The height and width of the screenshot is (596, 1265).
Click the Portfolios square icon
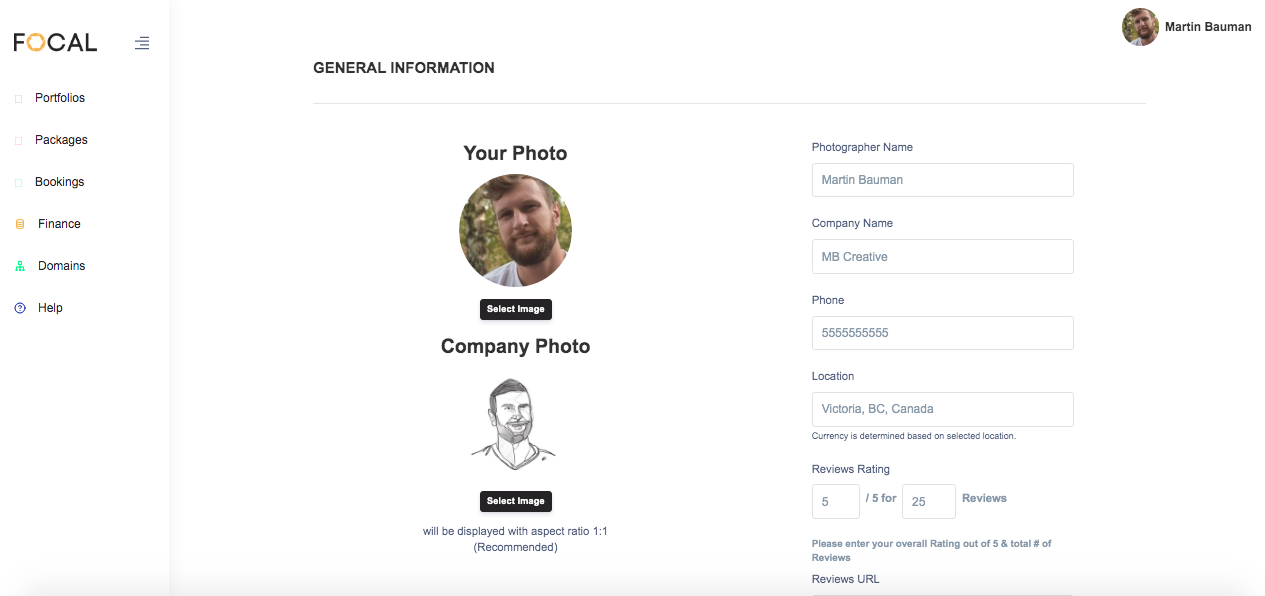tap(18, 99)
